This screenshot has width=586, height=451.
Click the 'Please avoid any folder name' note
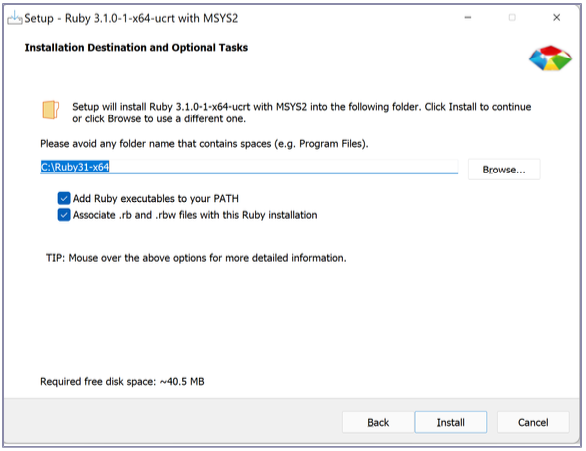[x=204, y=144]
